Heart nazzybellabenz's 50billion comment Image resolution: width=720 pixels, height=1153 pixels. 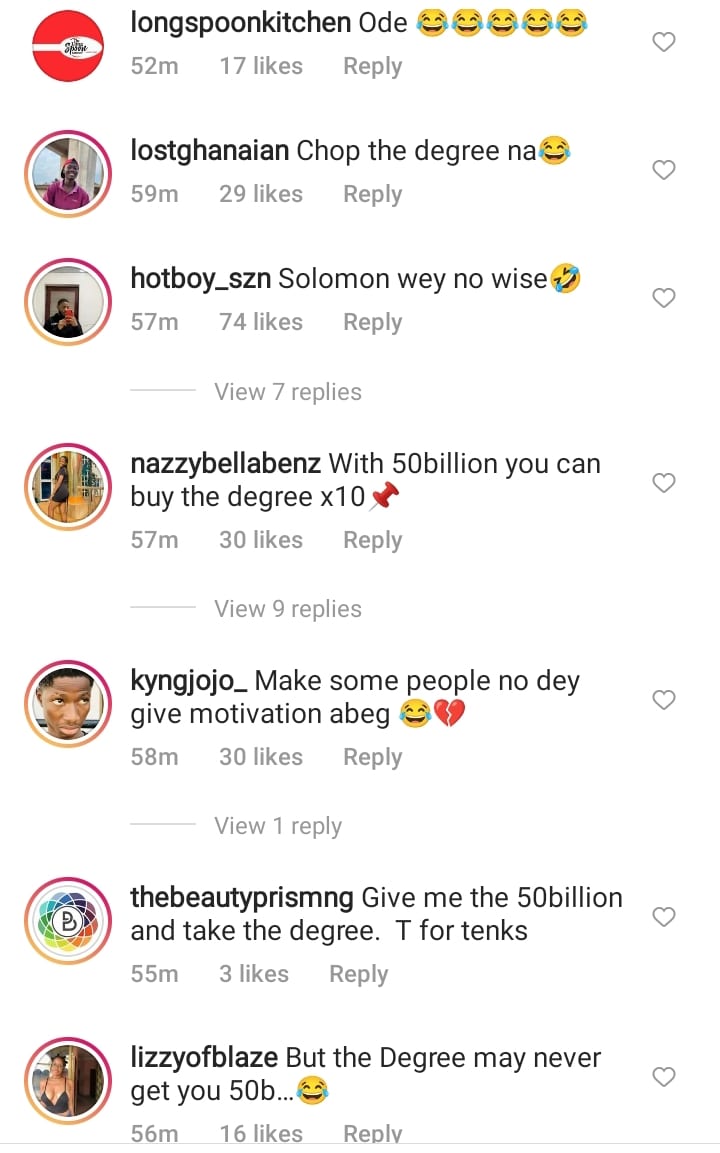[664, 483]
